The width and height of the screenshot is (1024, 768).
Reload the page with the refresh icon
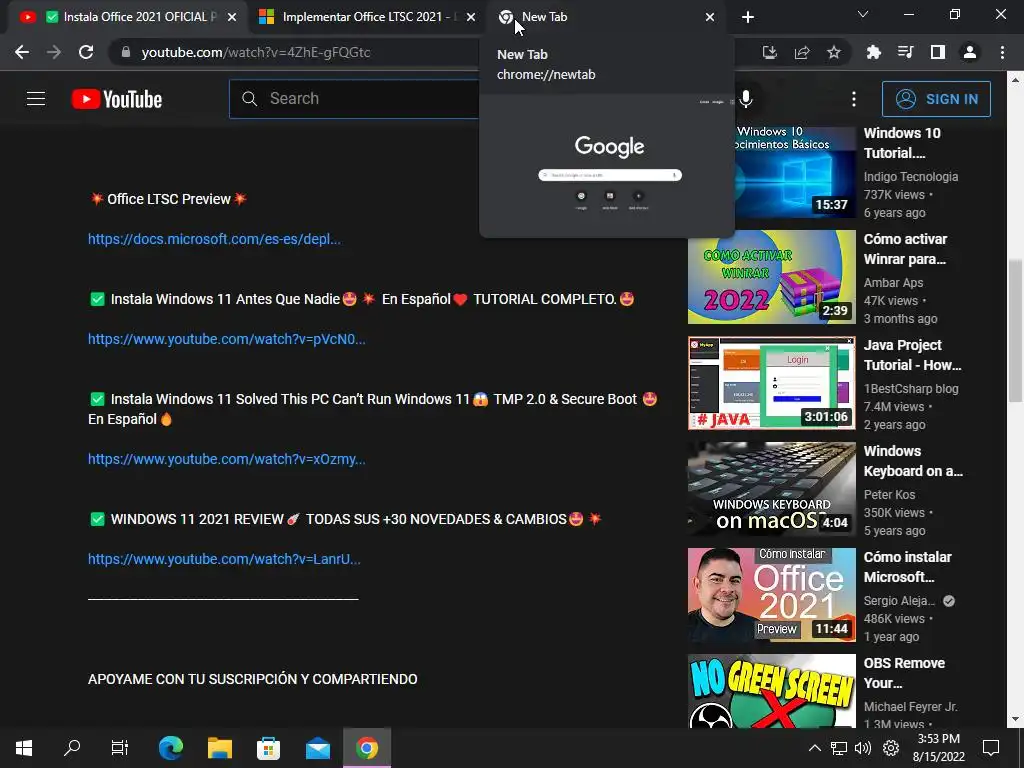(x=86, y=52)
